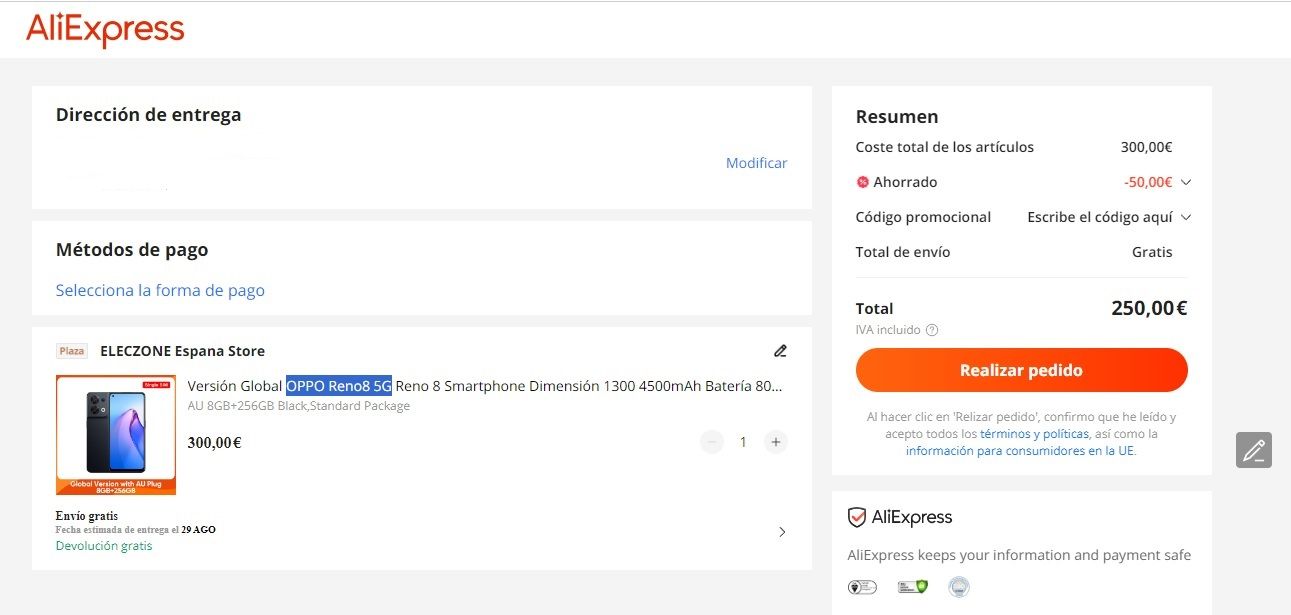Click the '-50,00€' saved amount

[x=1148, y=182]
